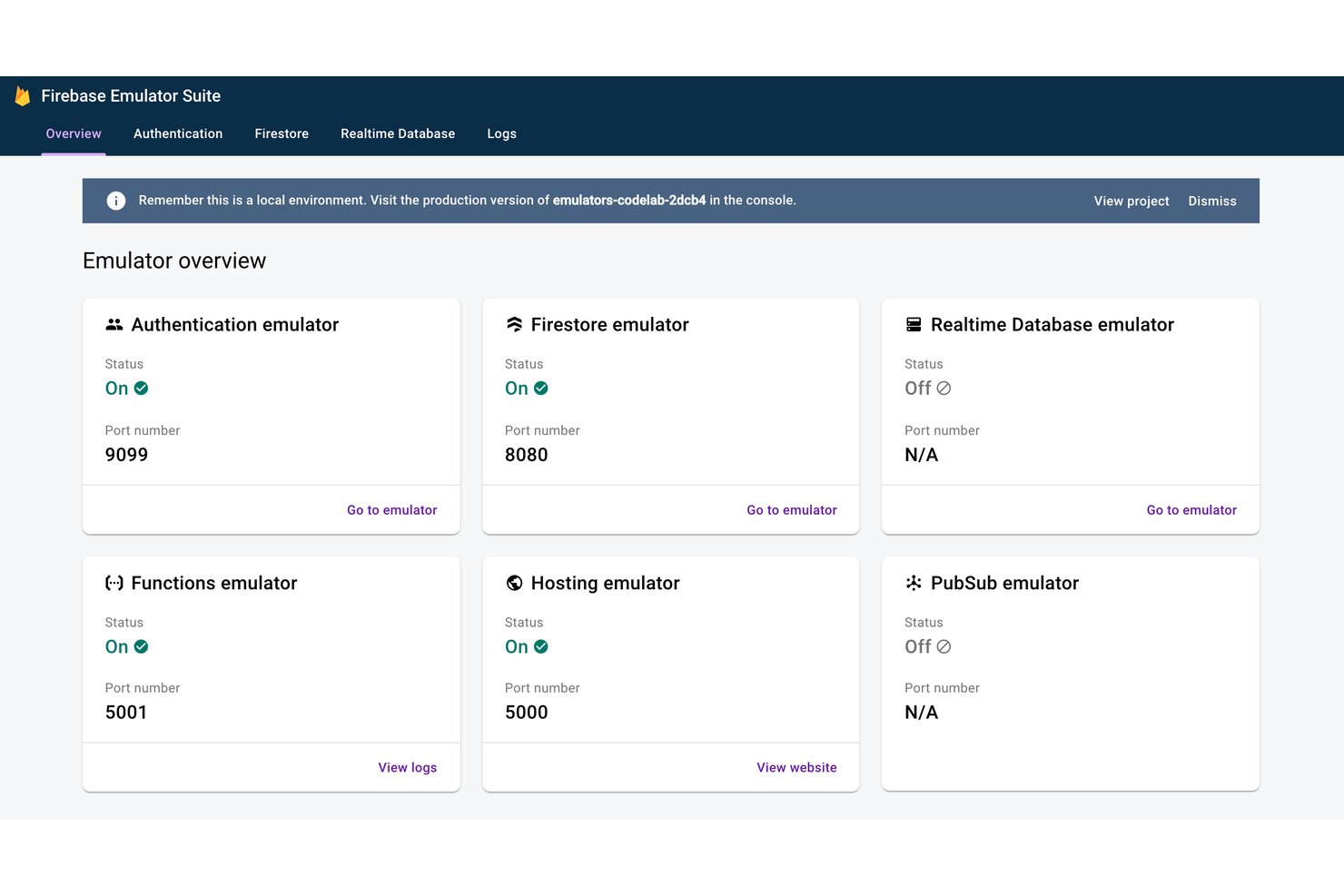Click PubSub emulator's Off disabled icon
The height and width of the screenshot is (896, 1344).
pos(944,646)
